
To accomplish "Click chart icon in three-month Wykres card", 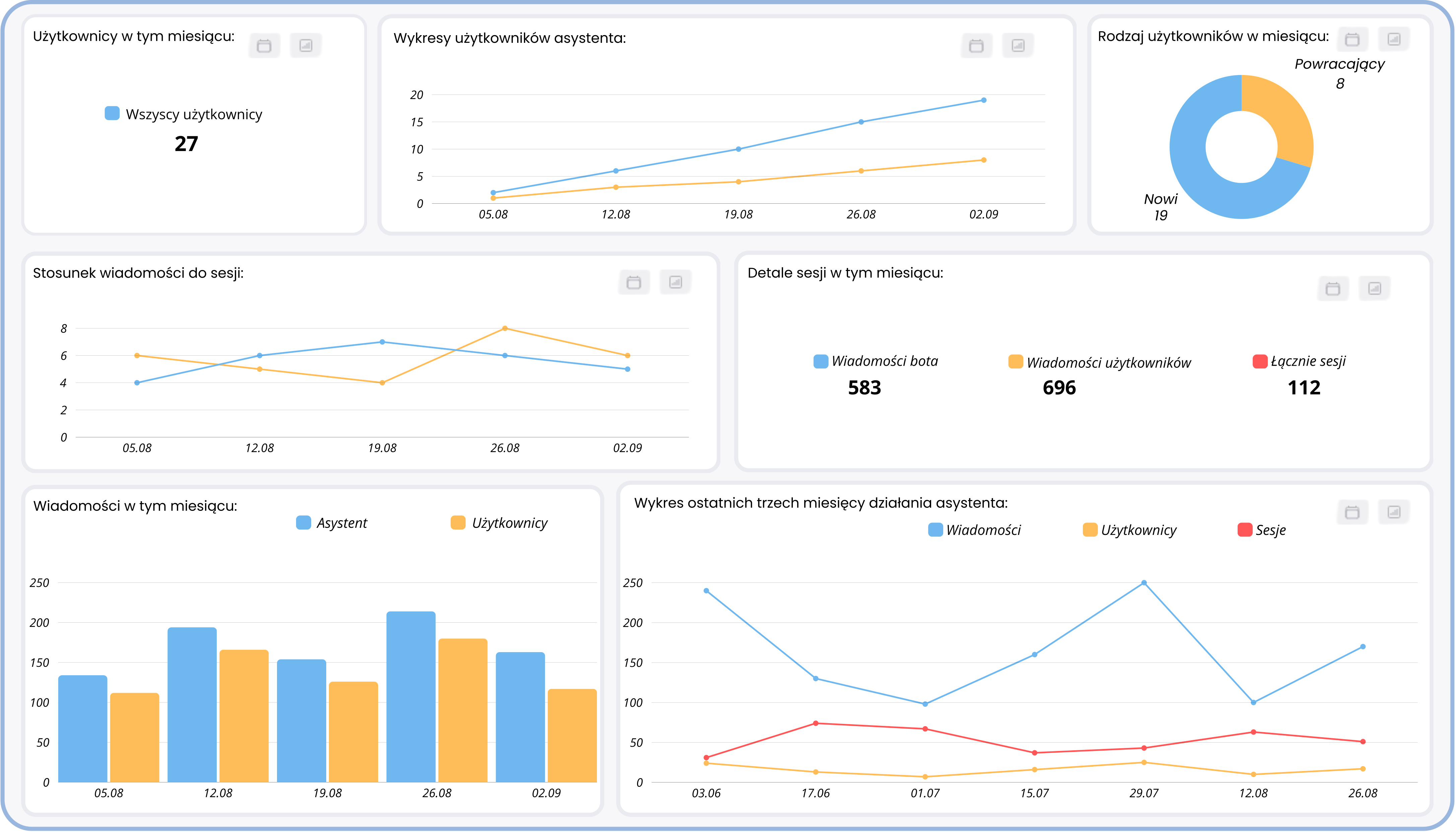I will [1394, 511].
